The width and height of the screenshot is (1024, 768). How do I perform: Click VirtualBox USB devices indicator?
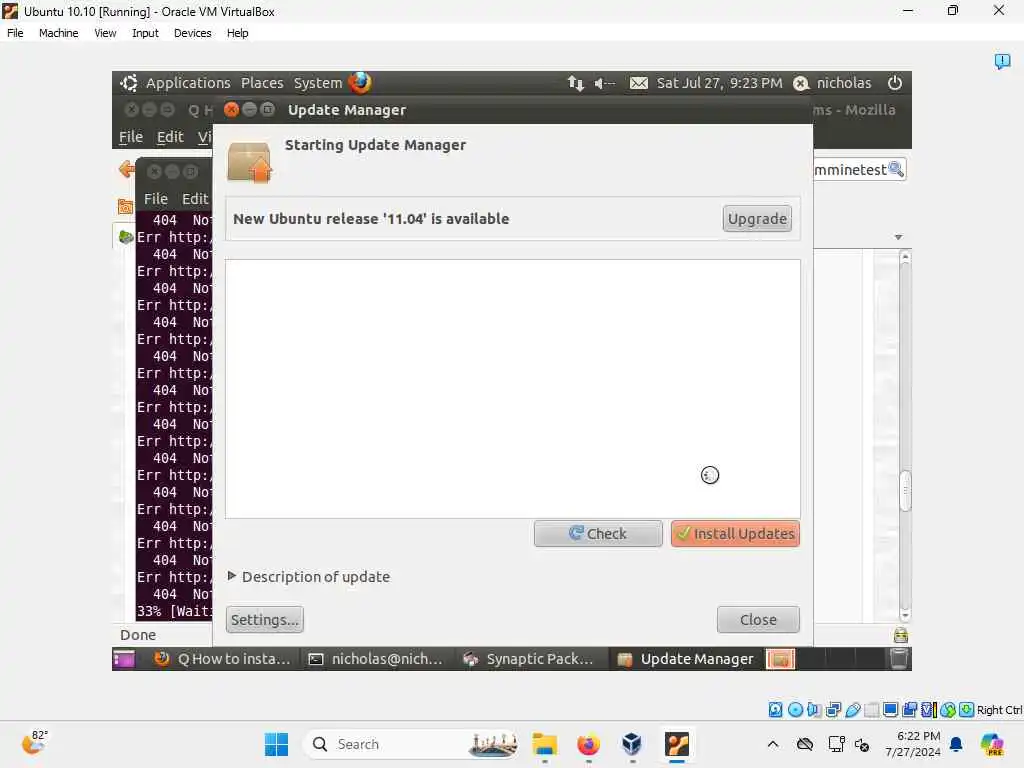coord(852,710)
